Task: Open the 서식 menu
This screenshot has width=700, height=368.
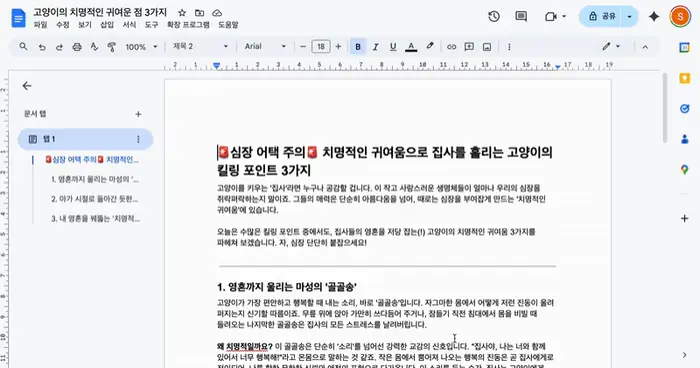Action: [x=129, y=25]
